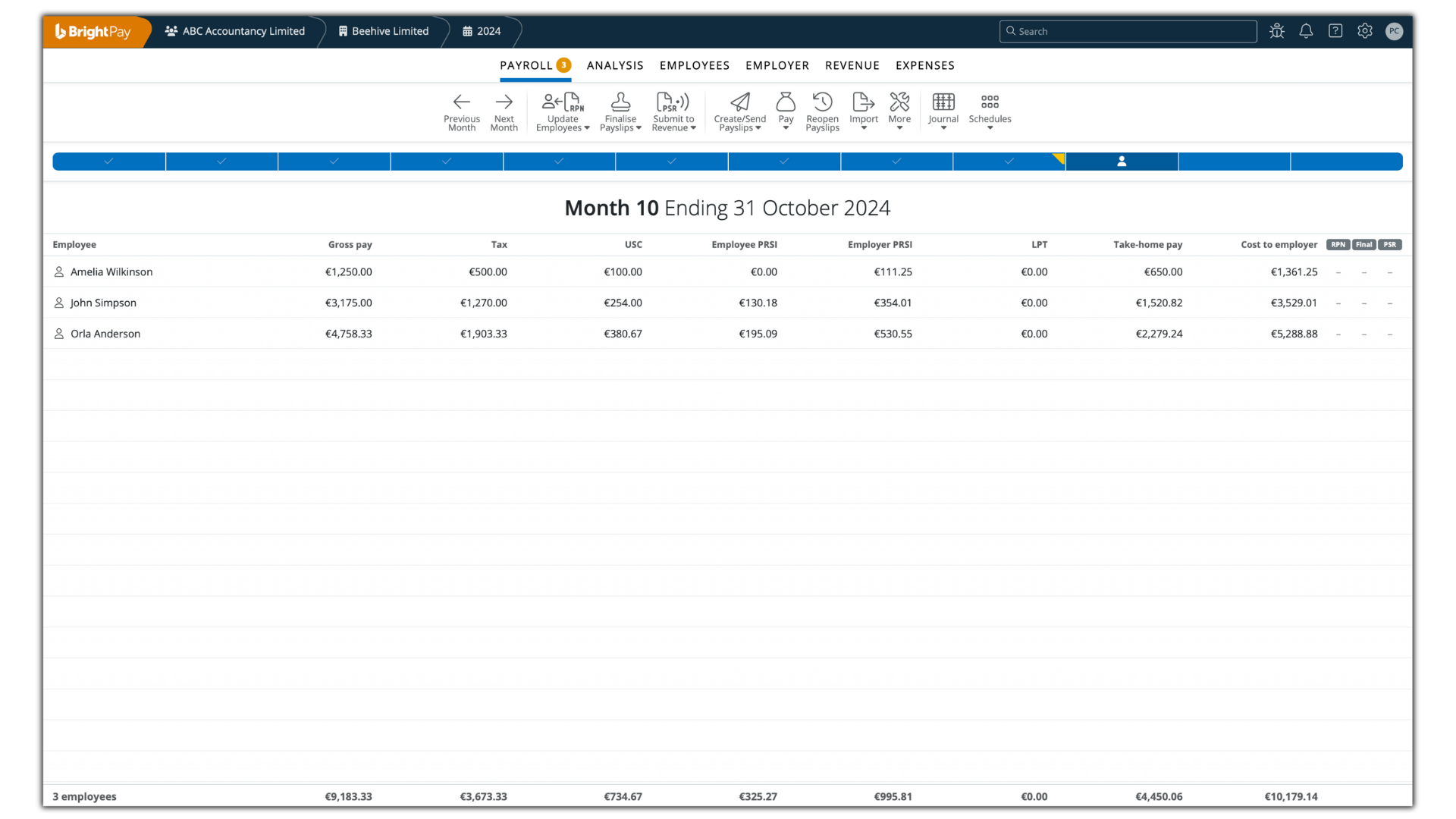Click the Month 10 Ending heading
Screen dimensions: 1456x819
[727, 208]
